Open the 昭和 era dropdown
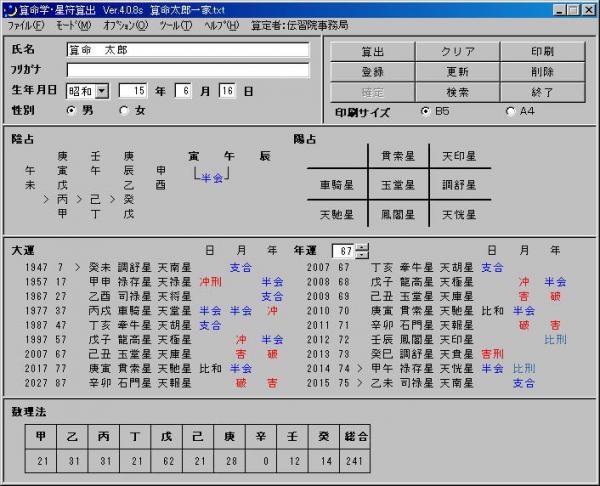The height and width of the screenshot is (486, 600). click(x=102, y=91)
